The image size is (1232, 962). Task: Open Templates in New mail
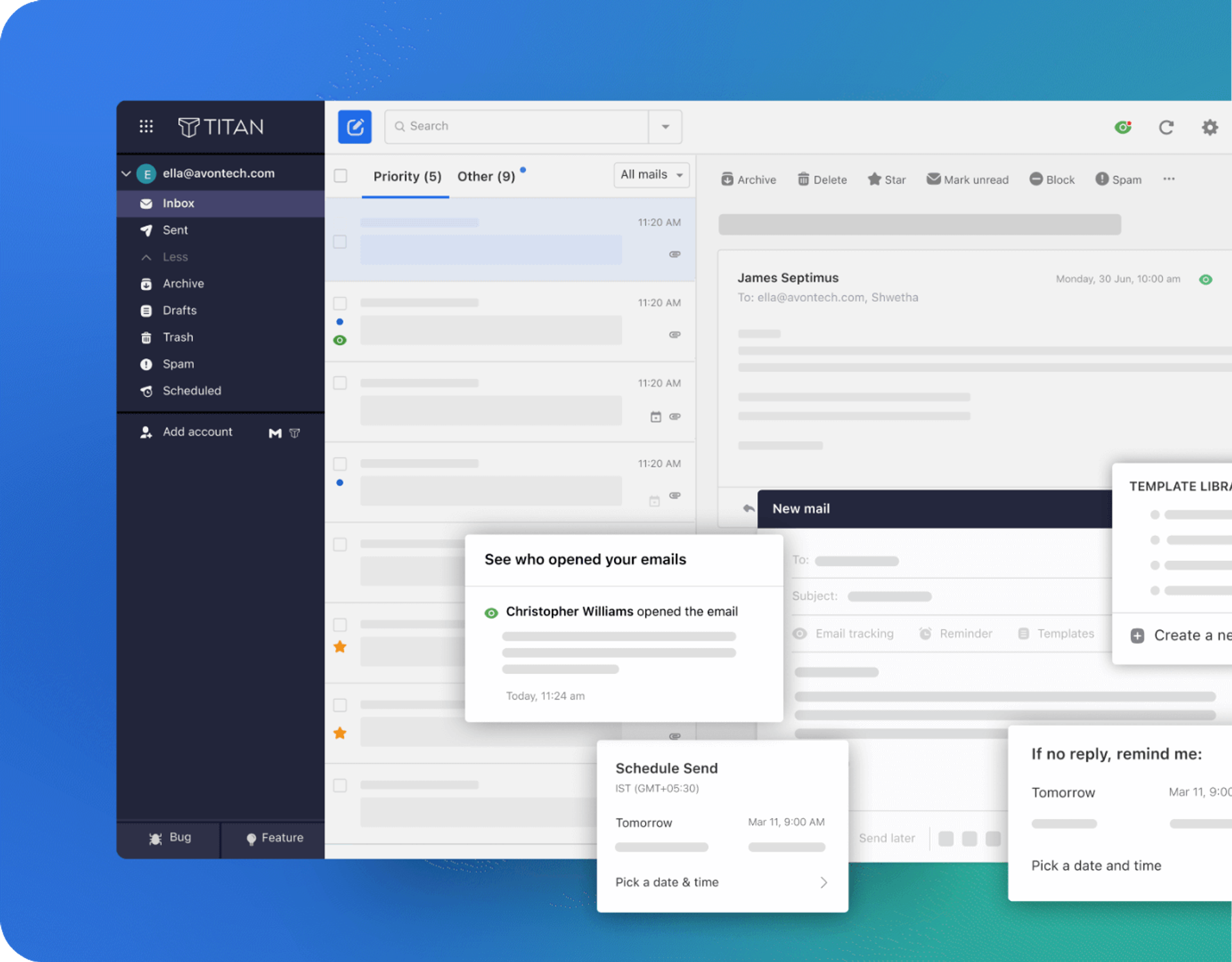[x=1056, y=634]
